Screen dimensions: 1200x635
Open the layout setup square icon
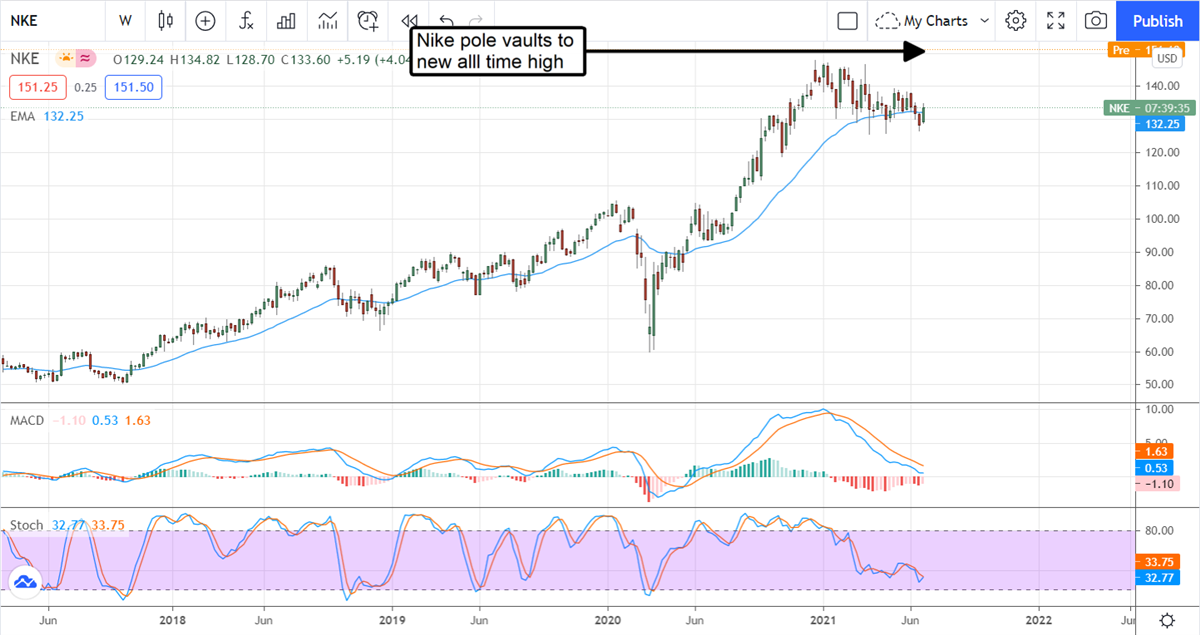(x=848, y=20)
